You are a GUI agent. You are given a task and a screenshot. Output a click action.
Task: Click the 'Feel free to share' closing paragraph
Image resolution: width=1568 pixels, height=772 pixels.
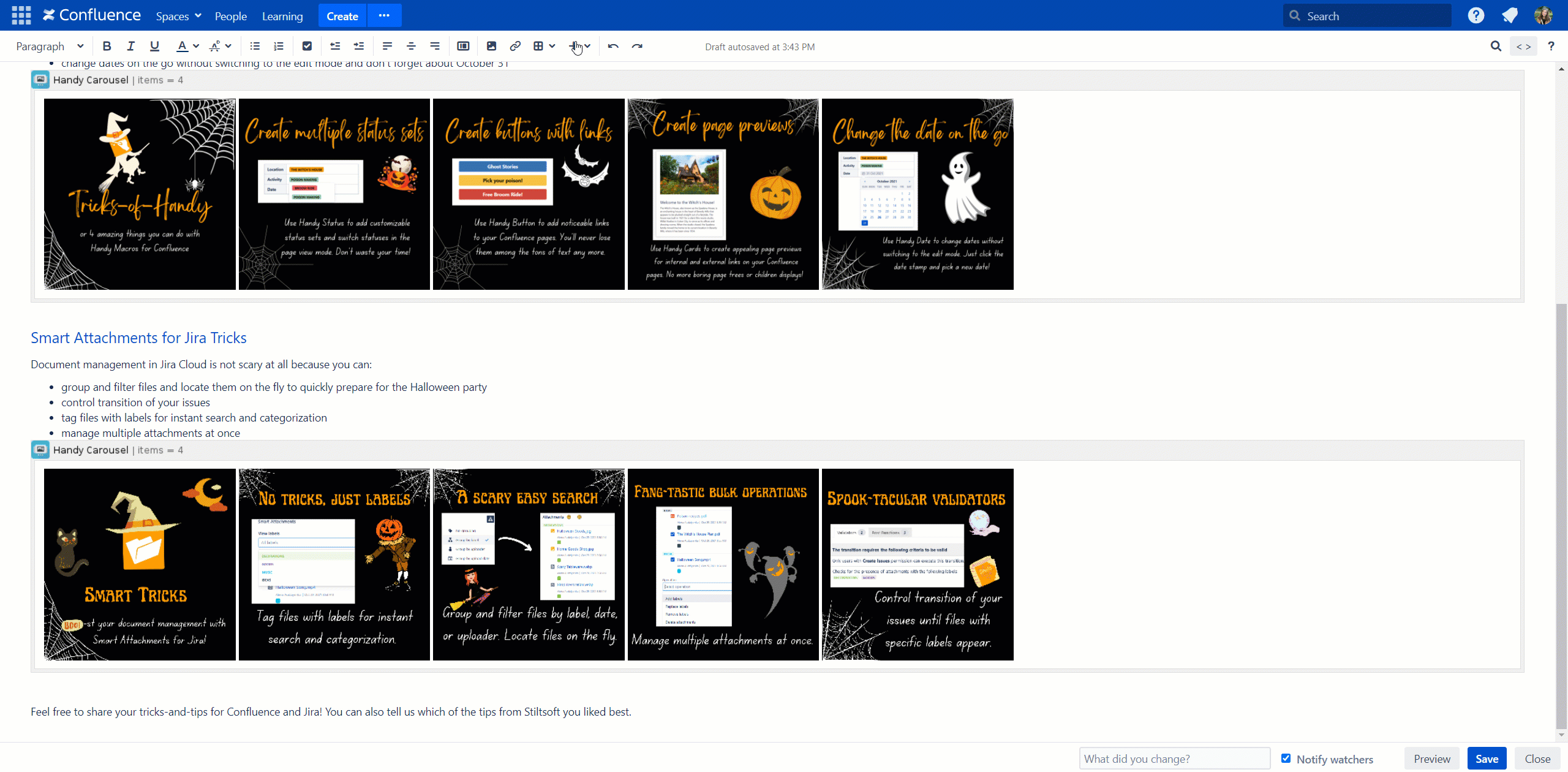pos(331,711)
